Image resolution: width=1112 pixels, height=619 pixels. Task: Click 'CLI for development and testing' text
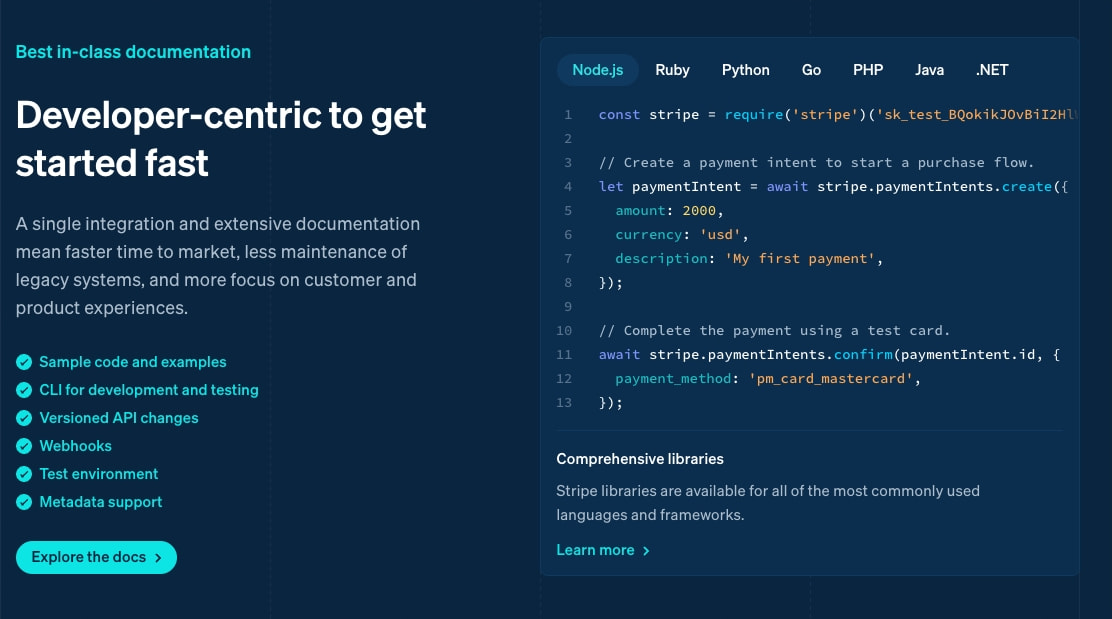pos(149,390)
